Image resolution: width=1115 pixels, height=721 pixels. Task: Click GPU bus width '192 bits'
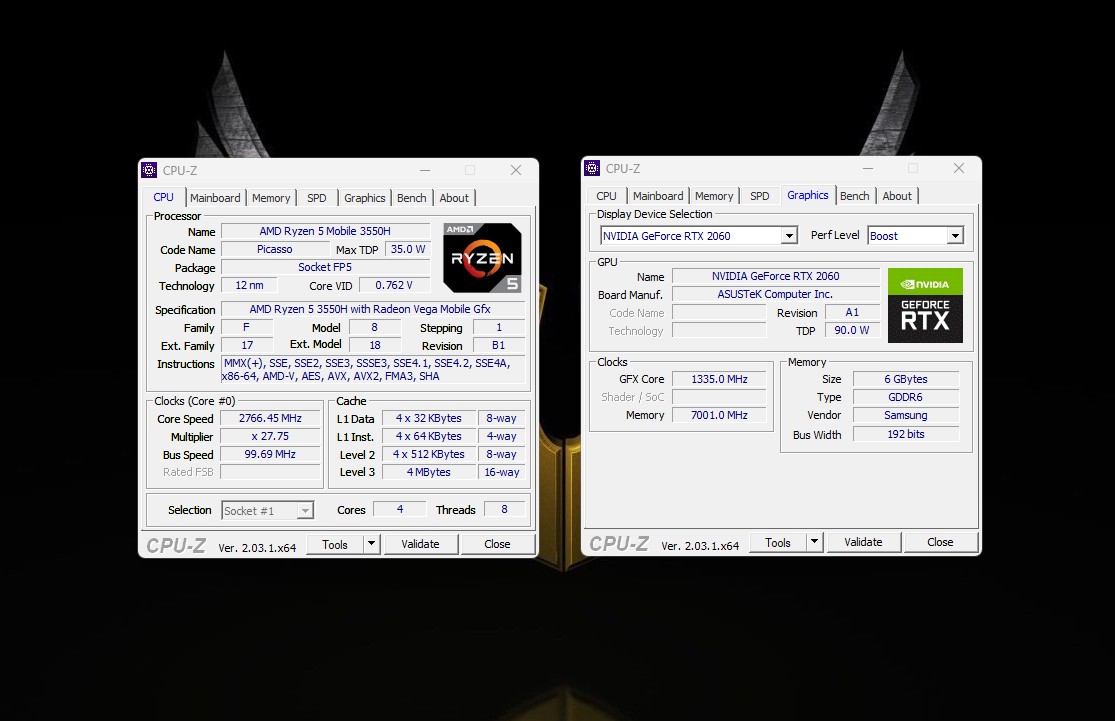906,434
